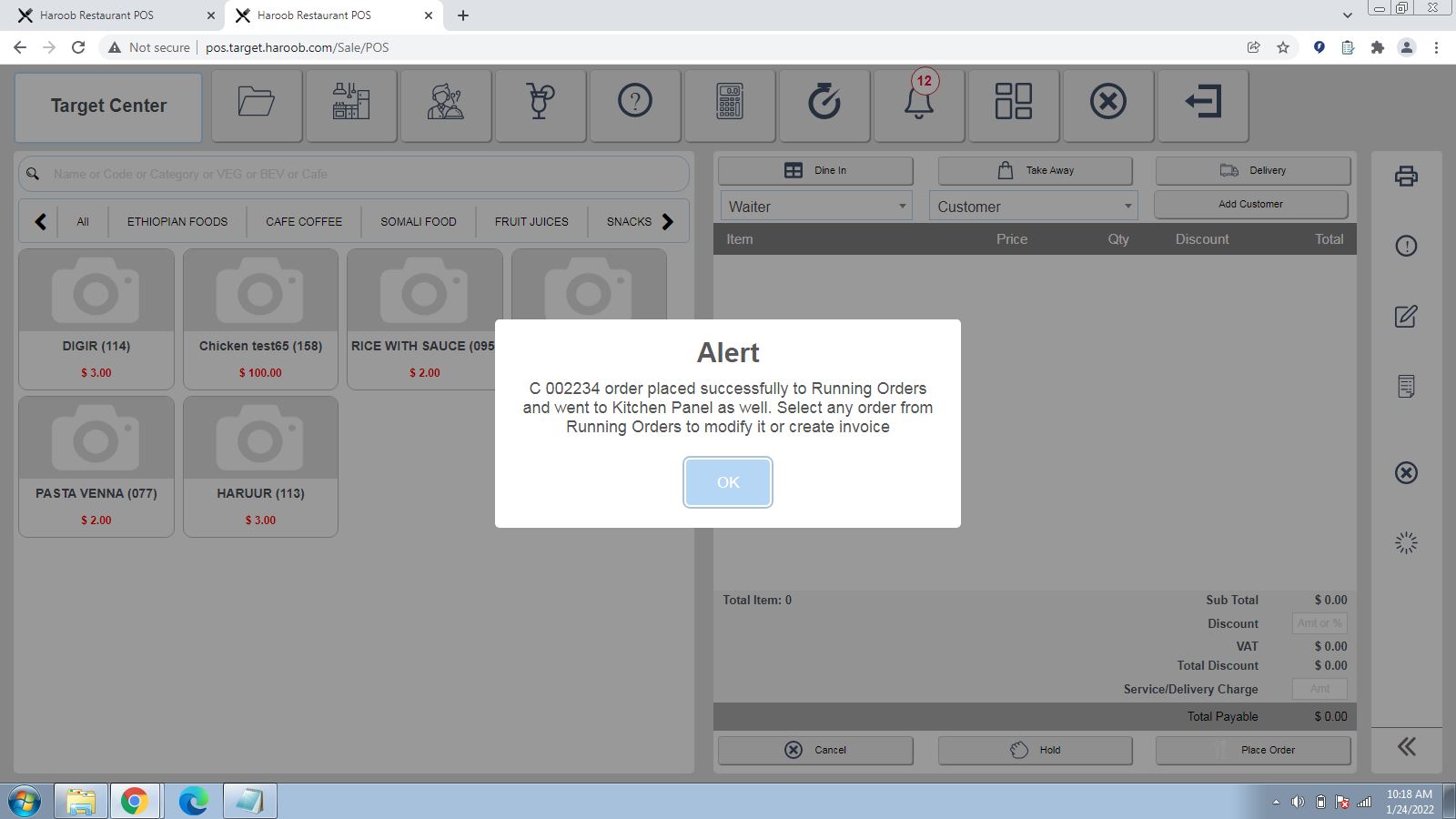
Task: Open the bar drink icon
Action: pyautogui.click(x=541, y=106)
